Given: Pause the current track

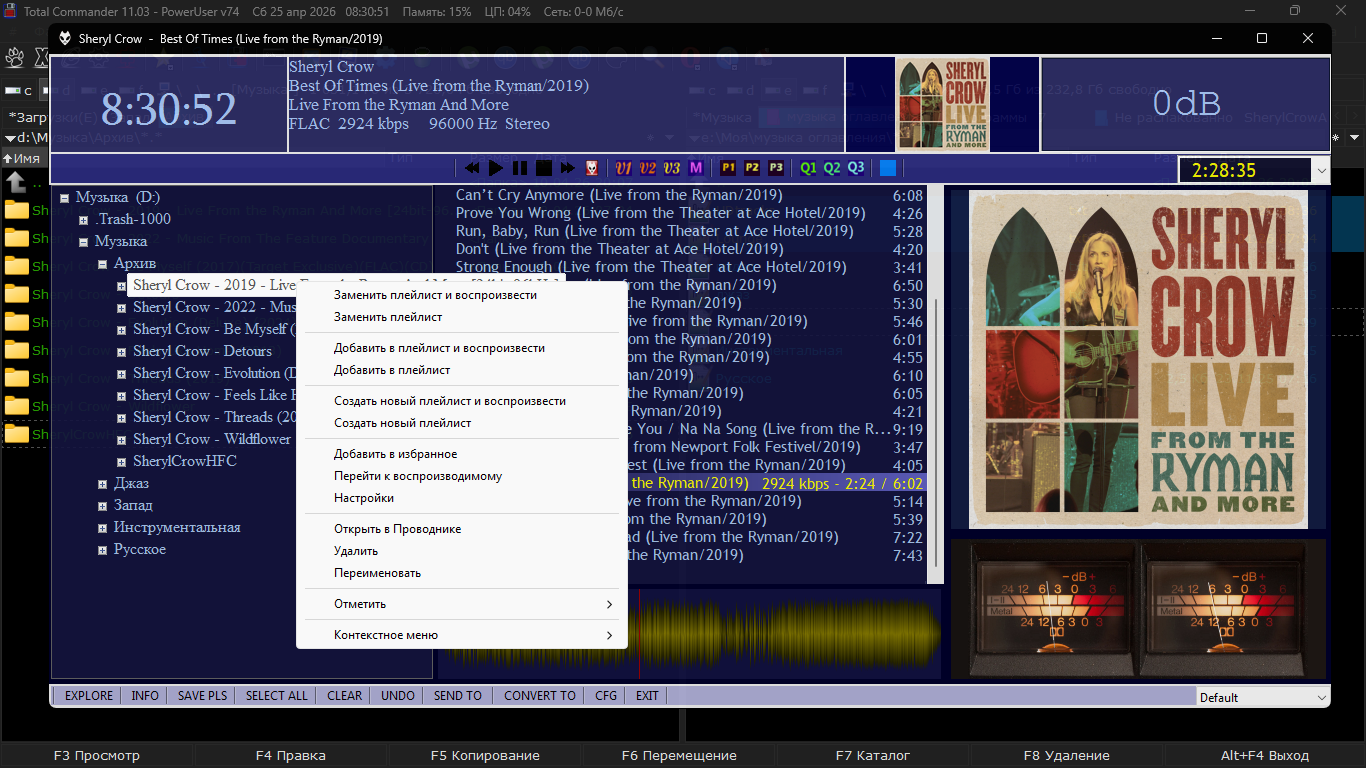Looking at the screenshot, I should point(520,168).
